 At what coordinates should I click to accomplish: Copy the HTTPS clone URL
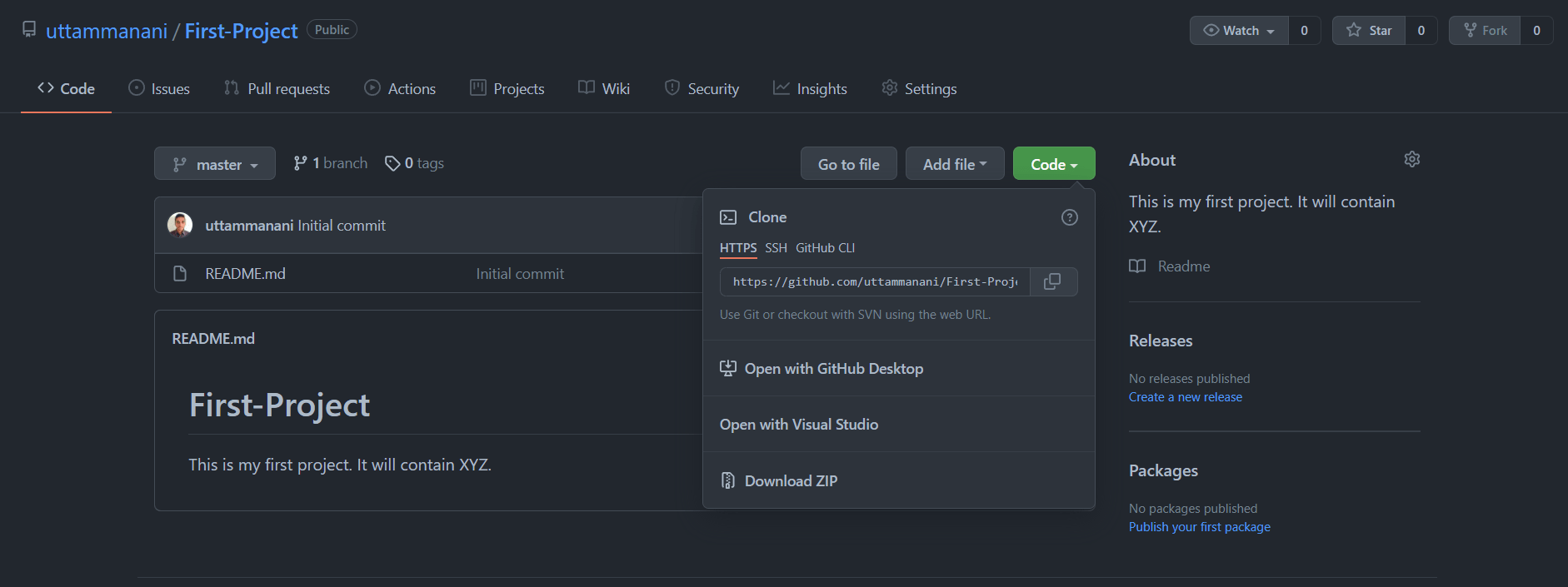pyautogui.click(x=1053, y=281)
